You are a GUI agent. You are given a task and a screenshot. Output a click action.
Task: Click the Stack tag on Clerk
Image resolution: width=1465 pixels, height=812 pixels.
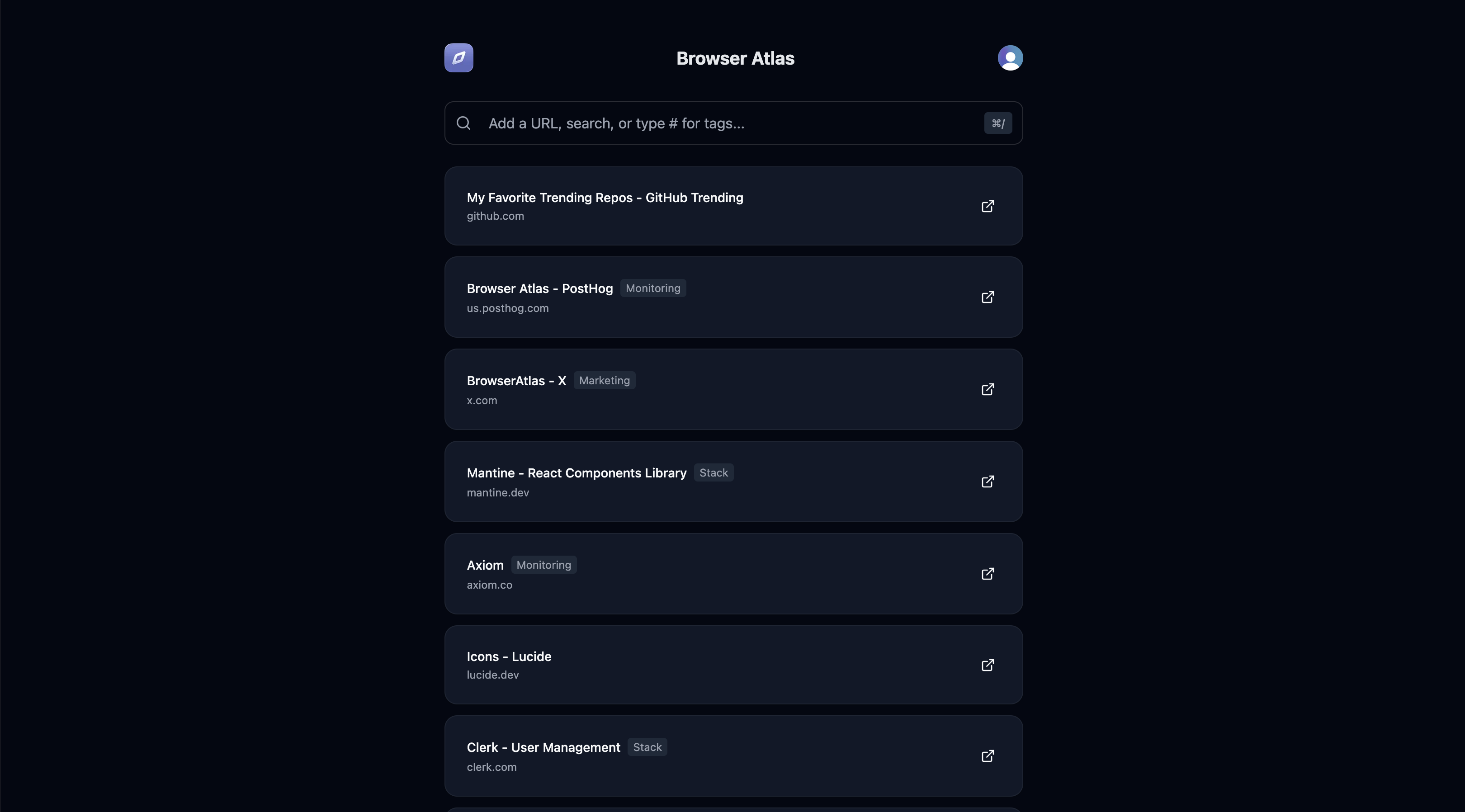pos(647,747)
